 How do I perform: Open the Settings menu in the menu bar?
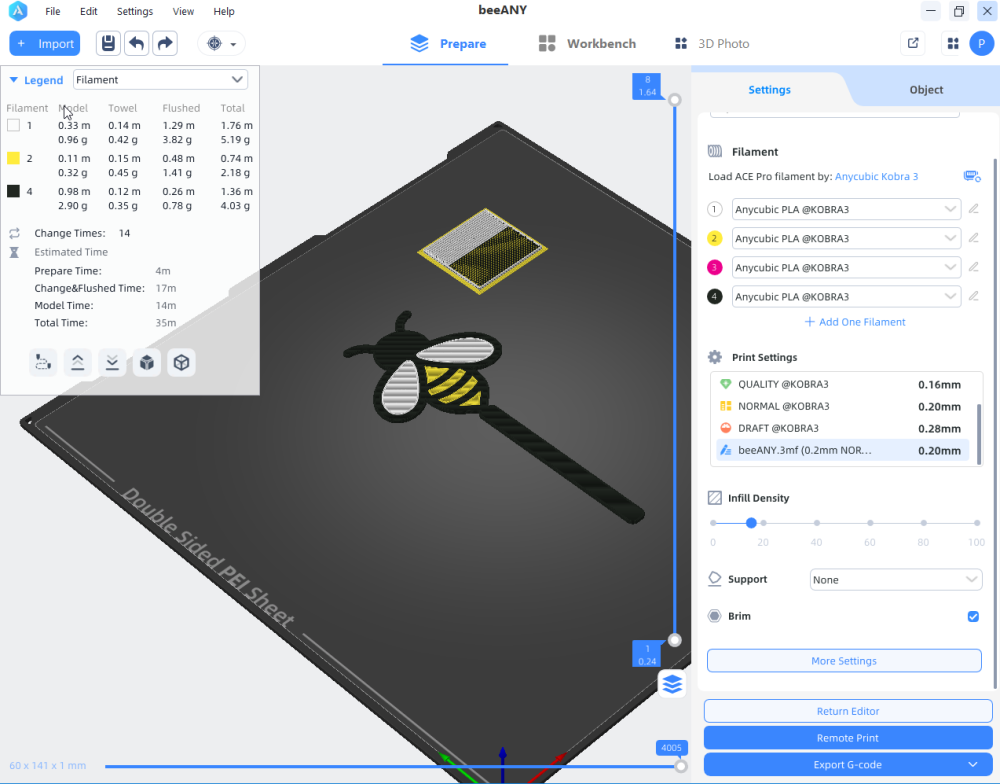135,11
